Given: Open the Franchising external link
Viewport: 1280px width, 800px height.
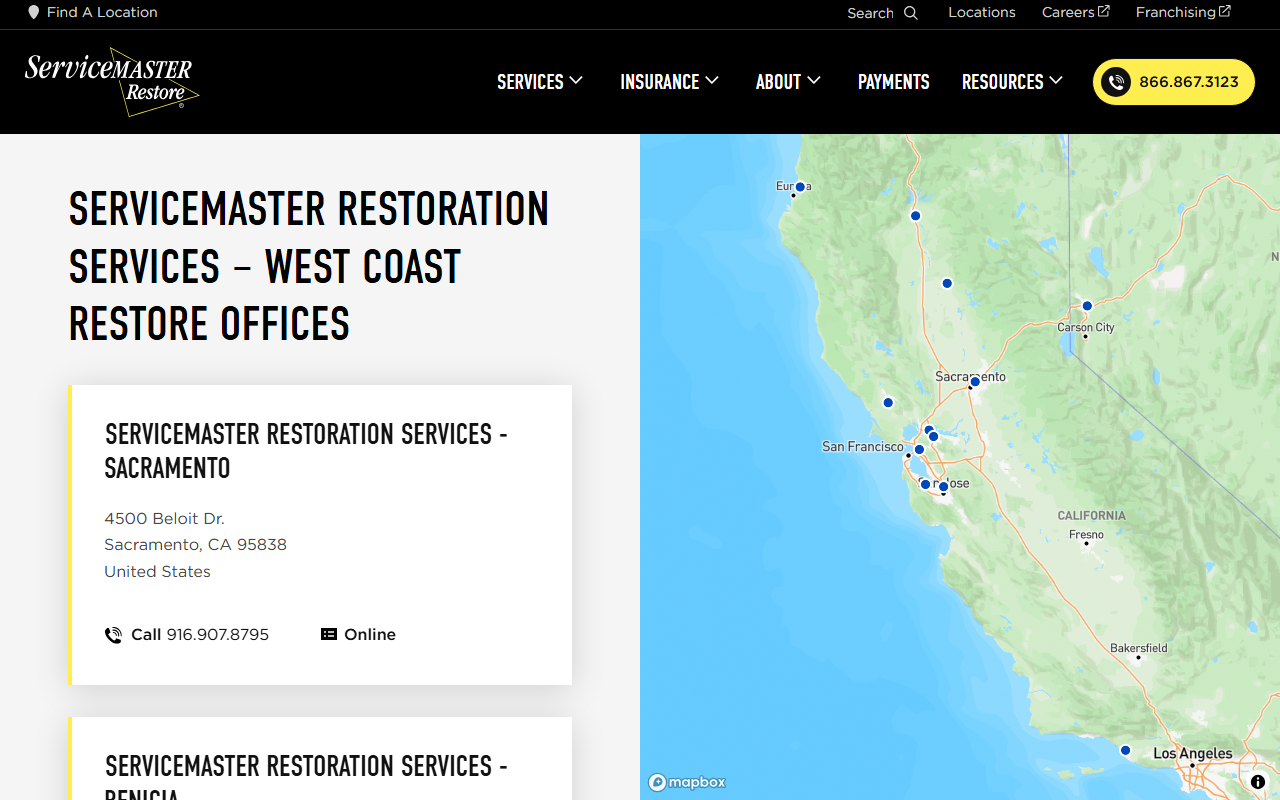Looking at the screenshot, I should 1183,12.
